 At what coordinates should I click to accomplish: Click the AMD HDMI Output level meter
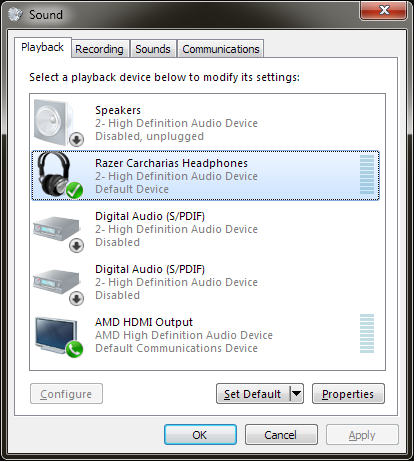tap(367, 333)
